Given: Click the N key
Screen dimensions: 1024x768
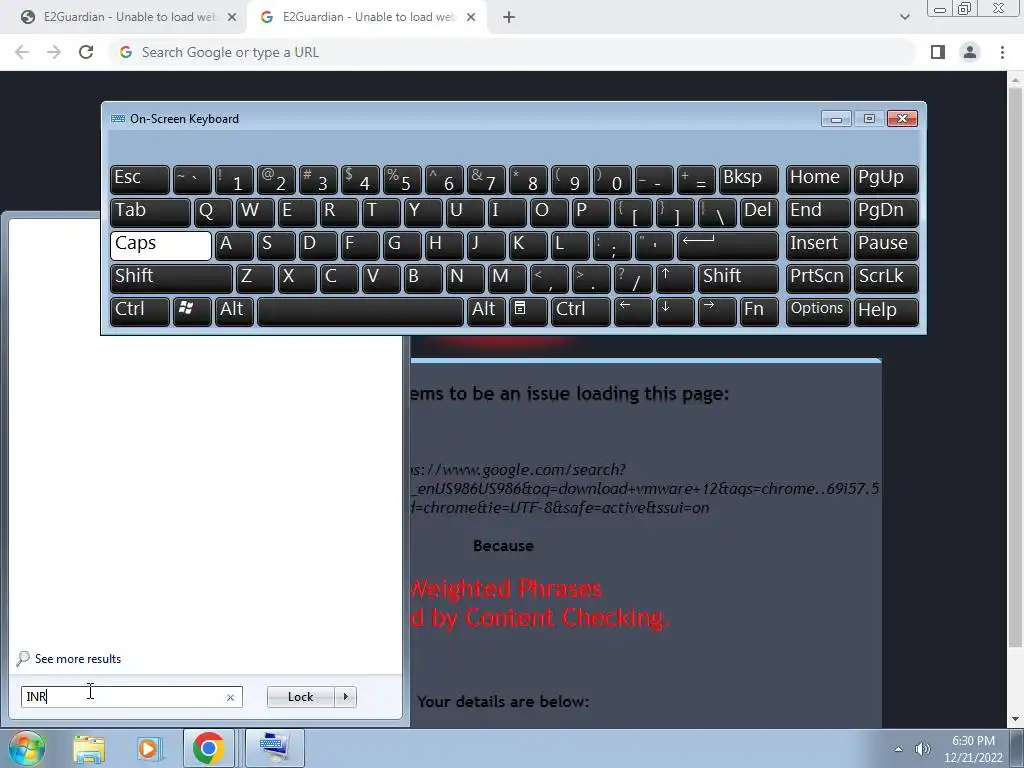Looking at the screenshot, I should 465,278.
